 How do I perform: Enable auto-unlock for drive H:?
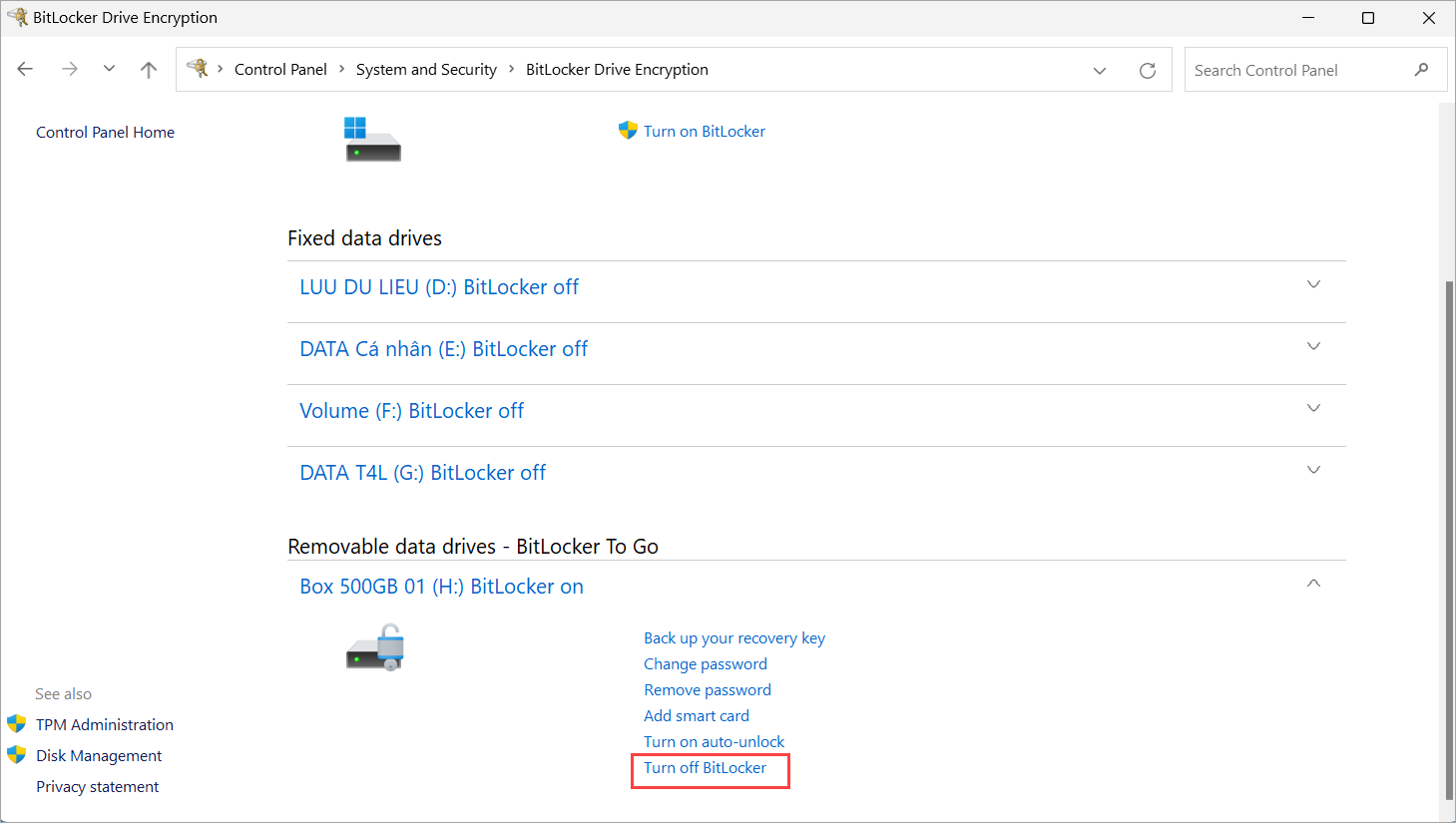click(714, 741)
